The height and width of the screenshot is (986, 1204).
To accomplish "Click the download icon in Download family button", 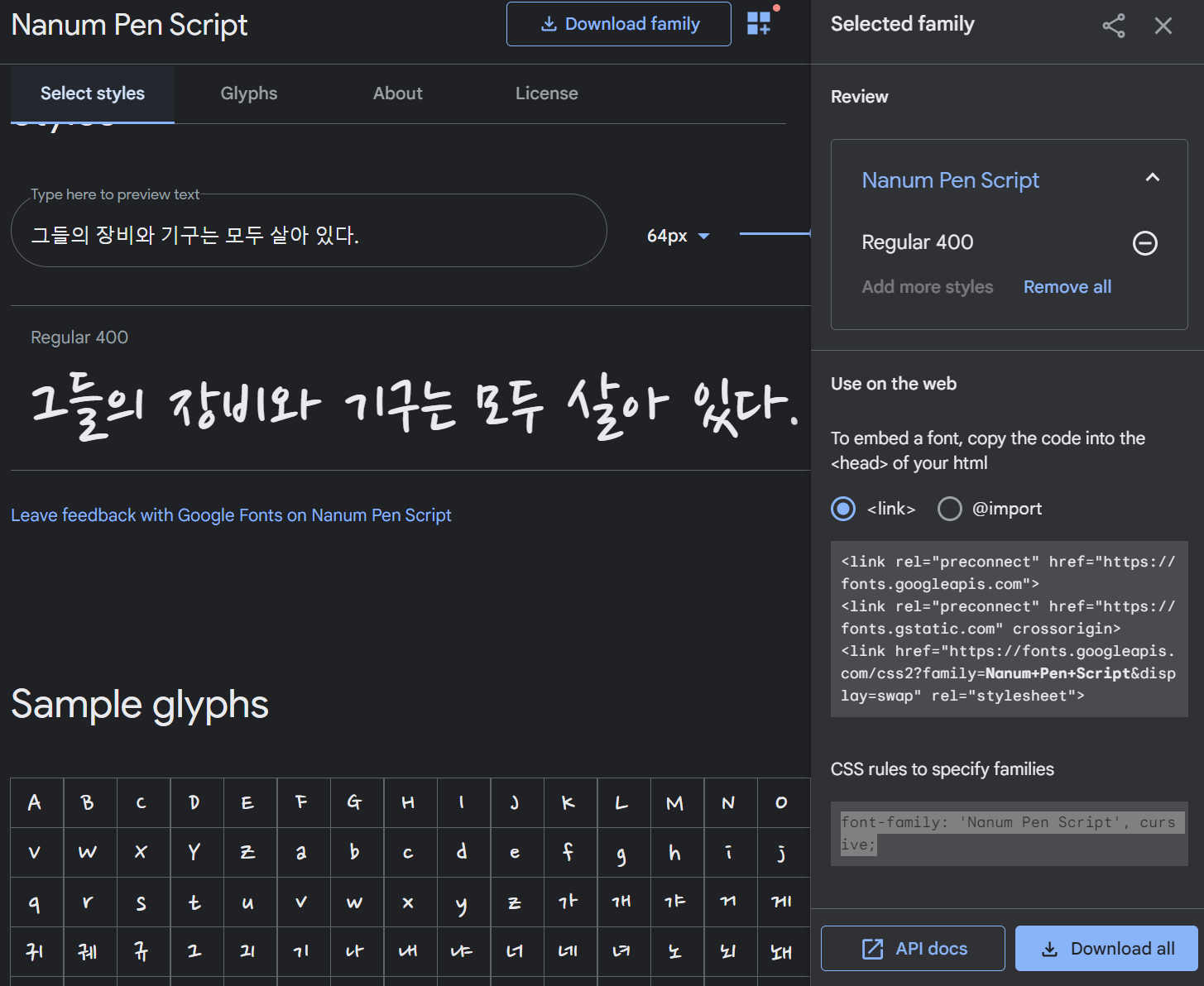I will (549, 24).
